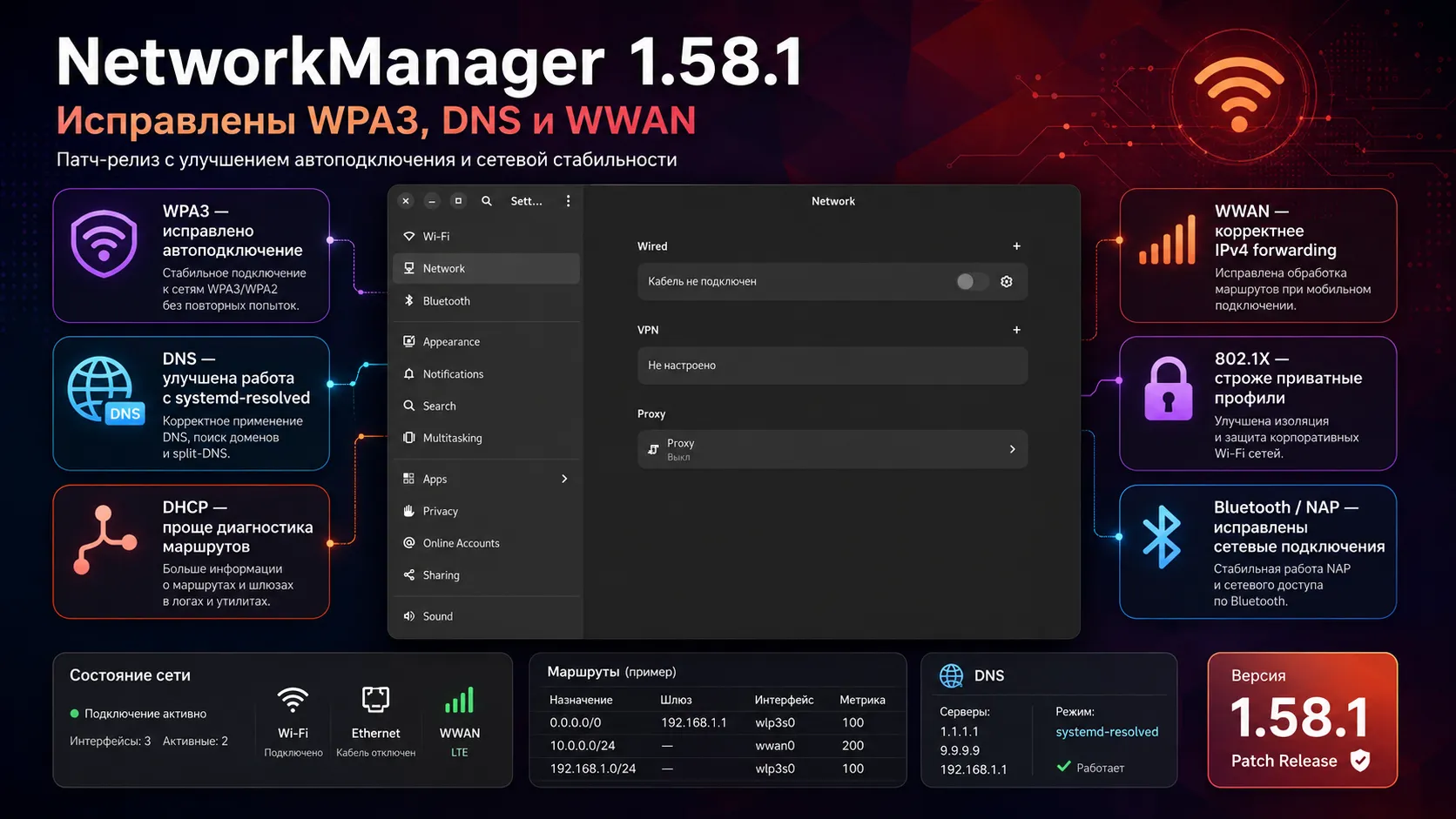Click the 'Шлюз' column header
Viewport: 1456px width, 819px height.
[676, 700]
